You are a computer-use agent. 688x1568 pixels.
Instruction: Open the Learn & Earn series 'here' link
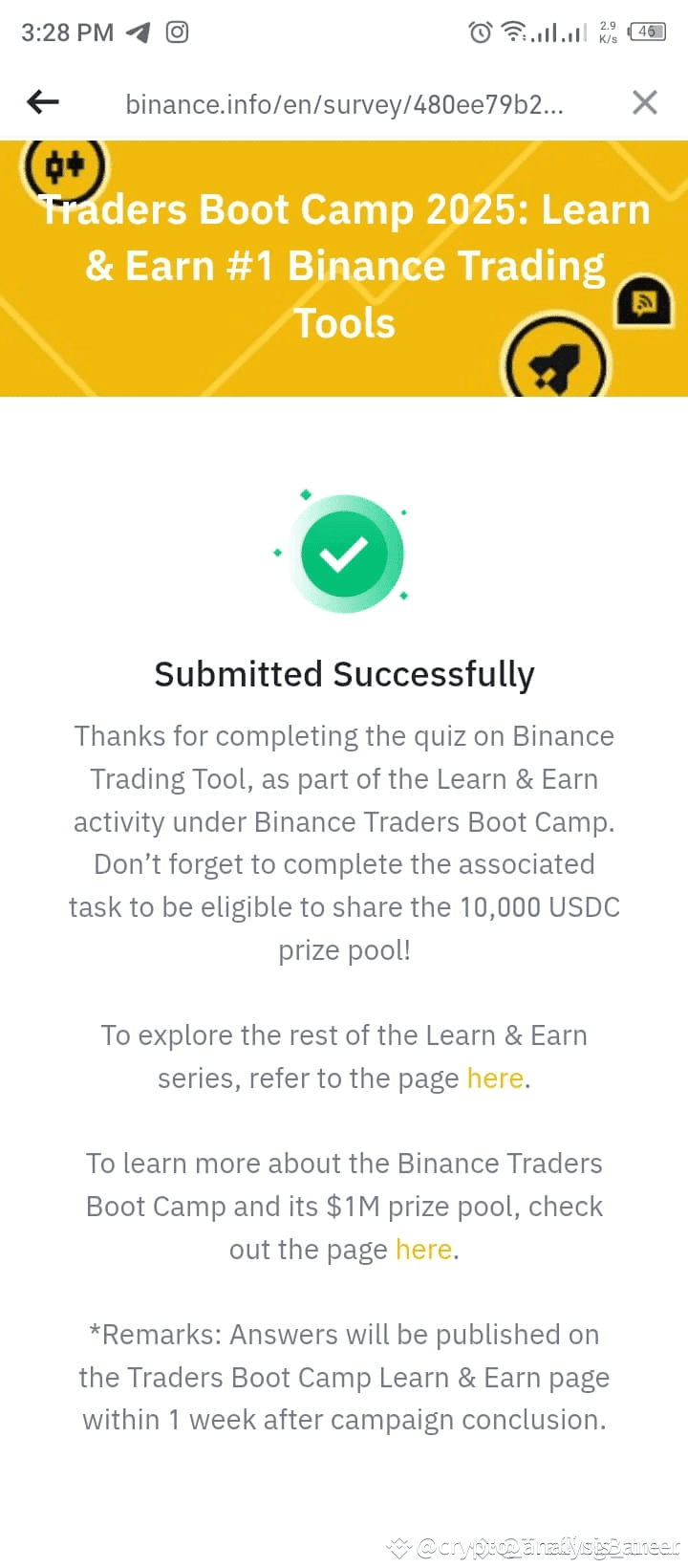coord(493,1078)
